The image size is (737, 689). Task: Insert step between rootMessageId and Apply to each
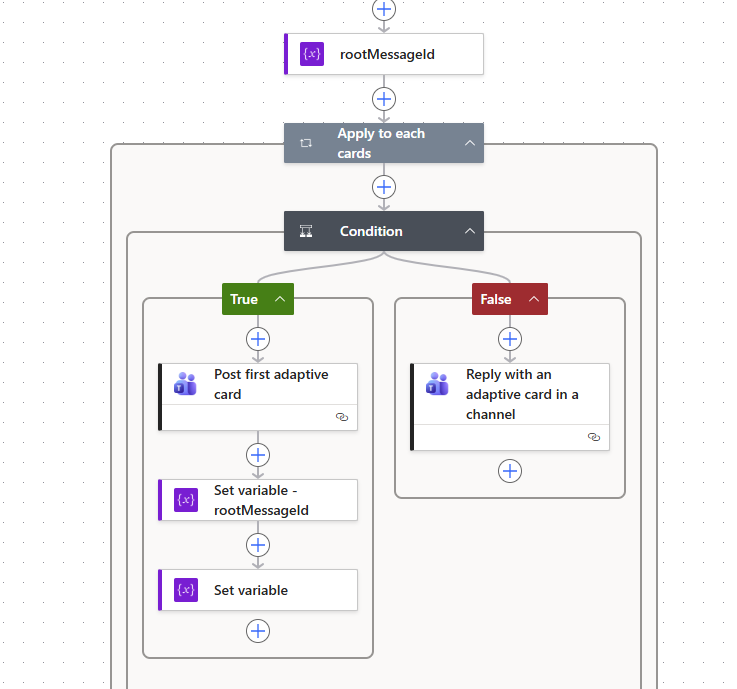tap(384, 99)
